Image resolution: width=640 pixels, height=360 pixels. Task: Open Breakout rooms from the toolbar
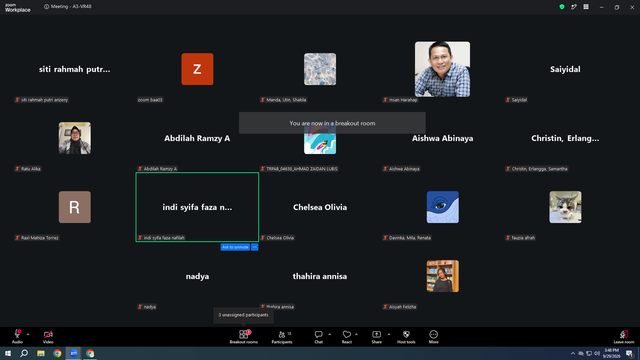244,336
